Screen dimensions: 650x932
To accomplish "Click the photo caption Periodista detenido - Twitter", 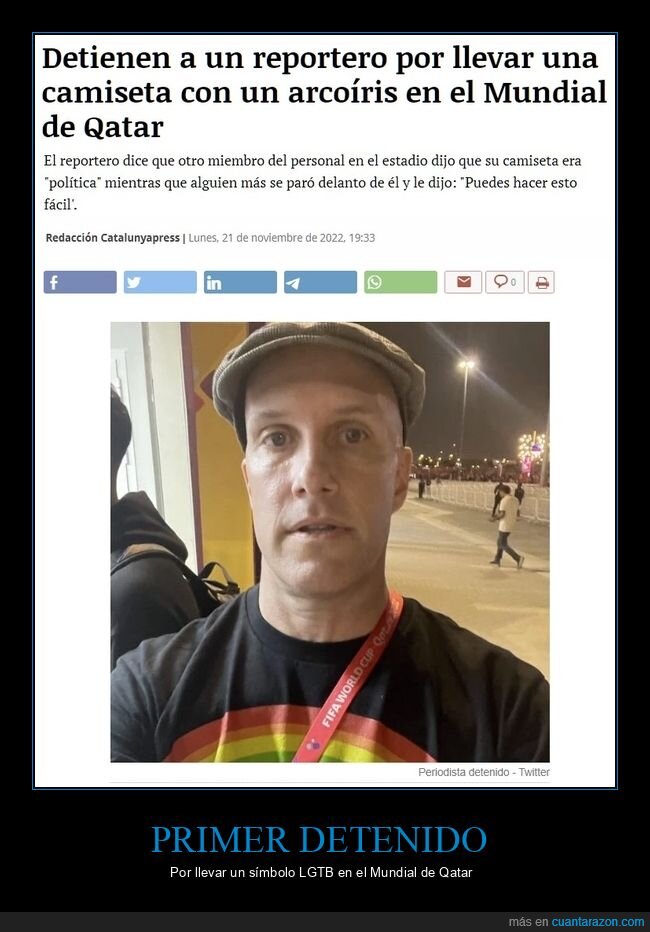I will click(x=484, y=772).
